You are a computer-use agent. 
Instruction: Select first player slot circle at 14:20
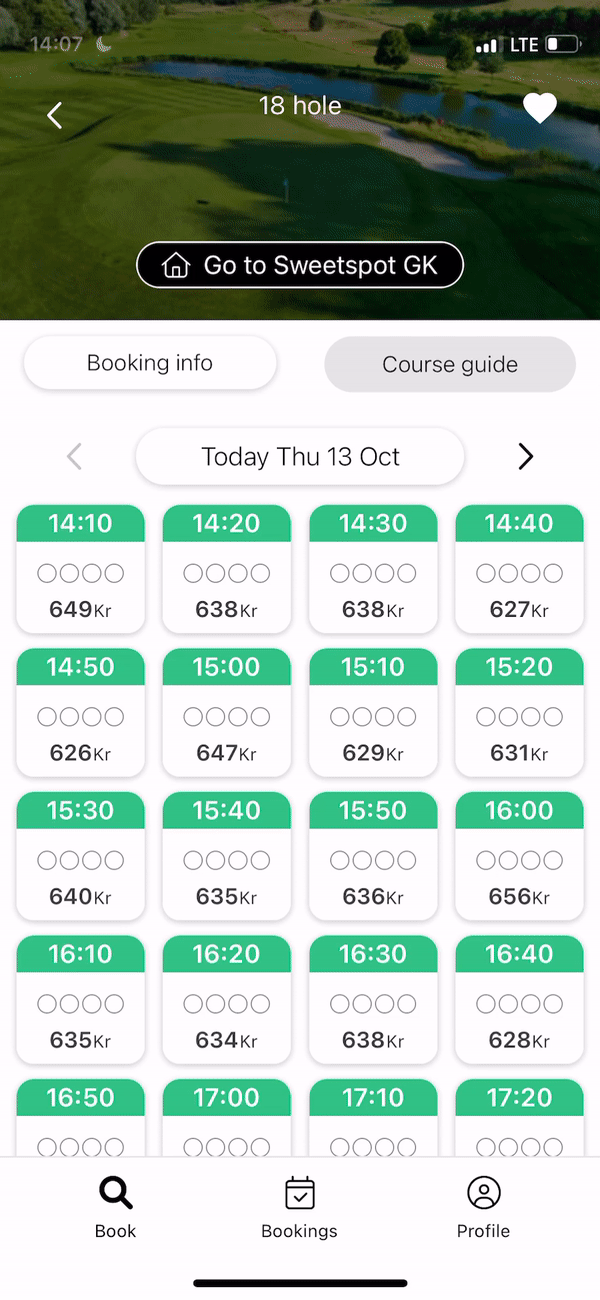click(x=193, y=573)
